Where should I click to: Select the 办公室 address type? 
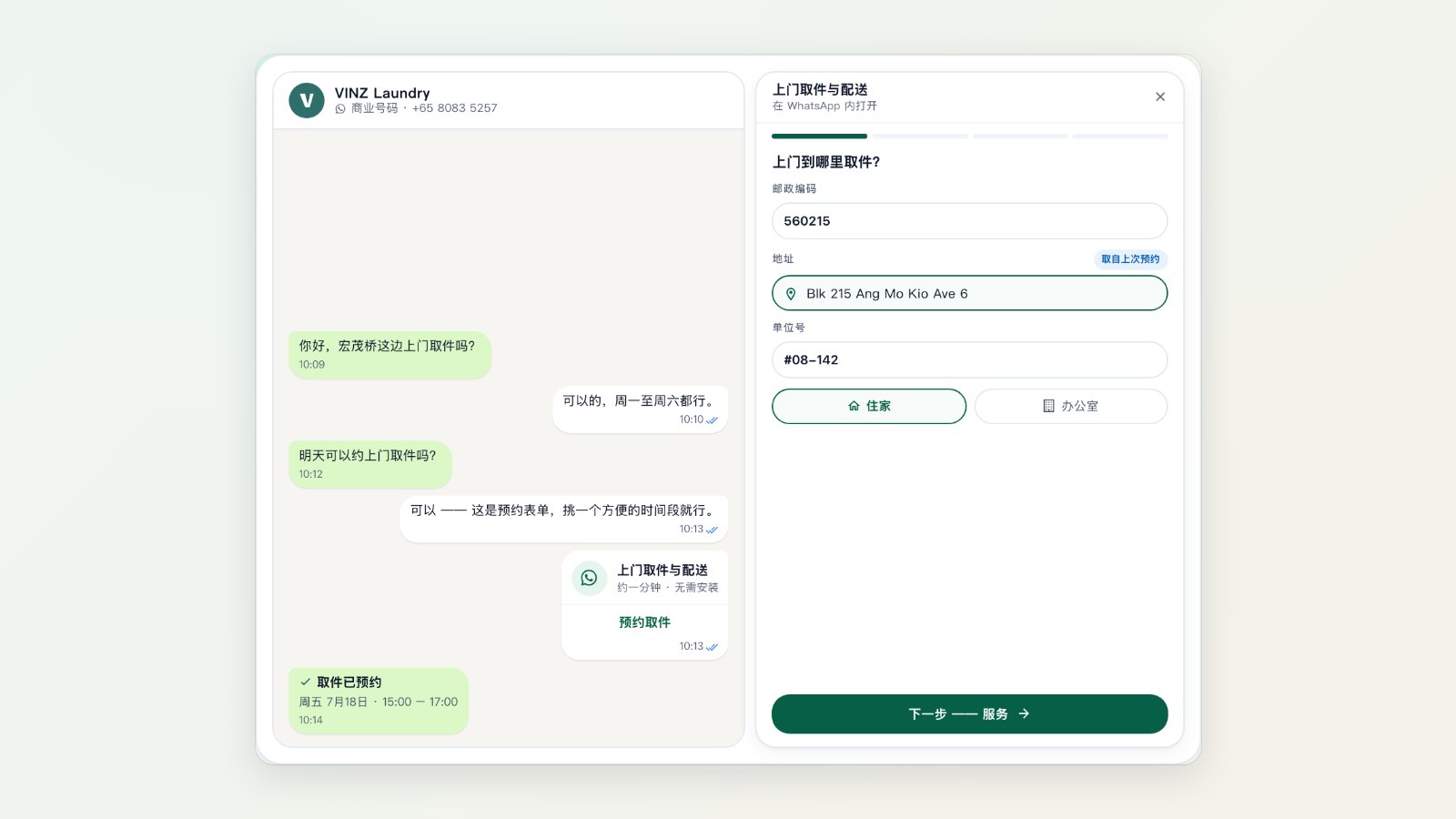(x=1071, y=406)
